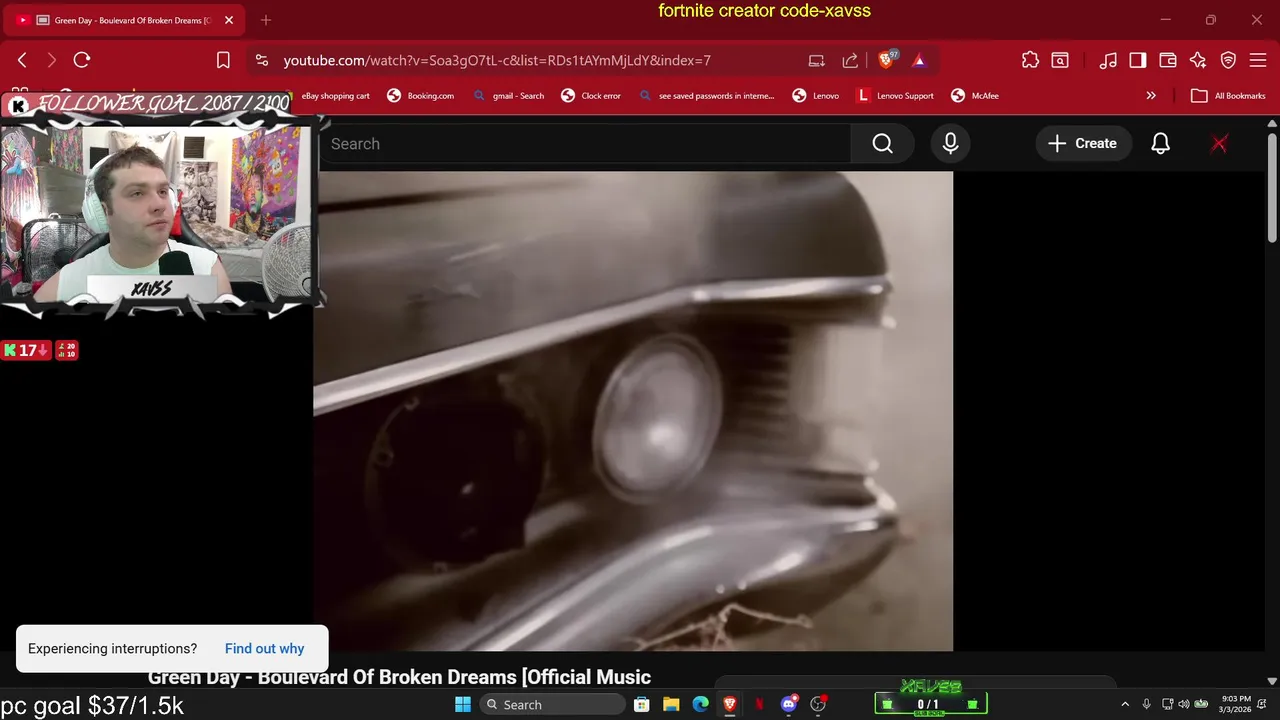Close the Green Day browser tab
This screenshot has height=720, width=1280.
point(229,20)
